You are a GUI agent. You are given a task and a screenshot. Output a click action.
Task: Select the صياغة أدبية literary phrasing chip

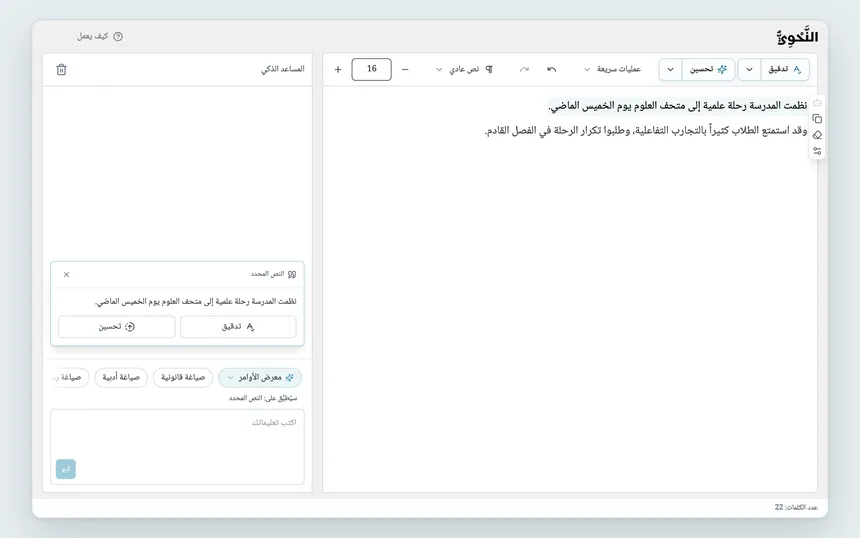pos(121,377)
